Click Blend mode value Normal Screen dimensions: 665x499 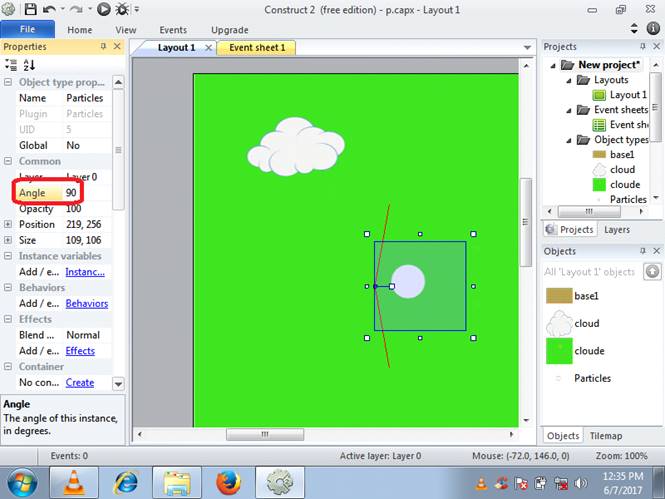pos(87,335)
